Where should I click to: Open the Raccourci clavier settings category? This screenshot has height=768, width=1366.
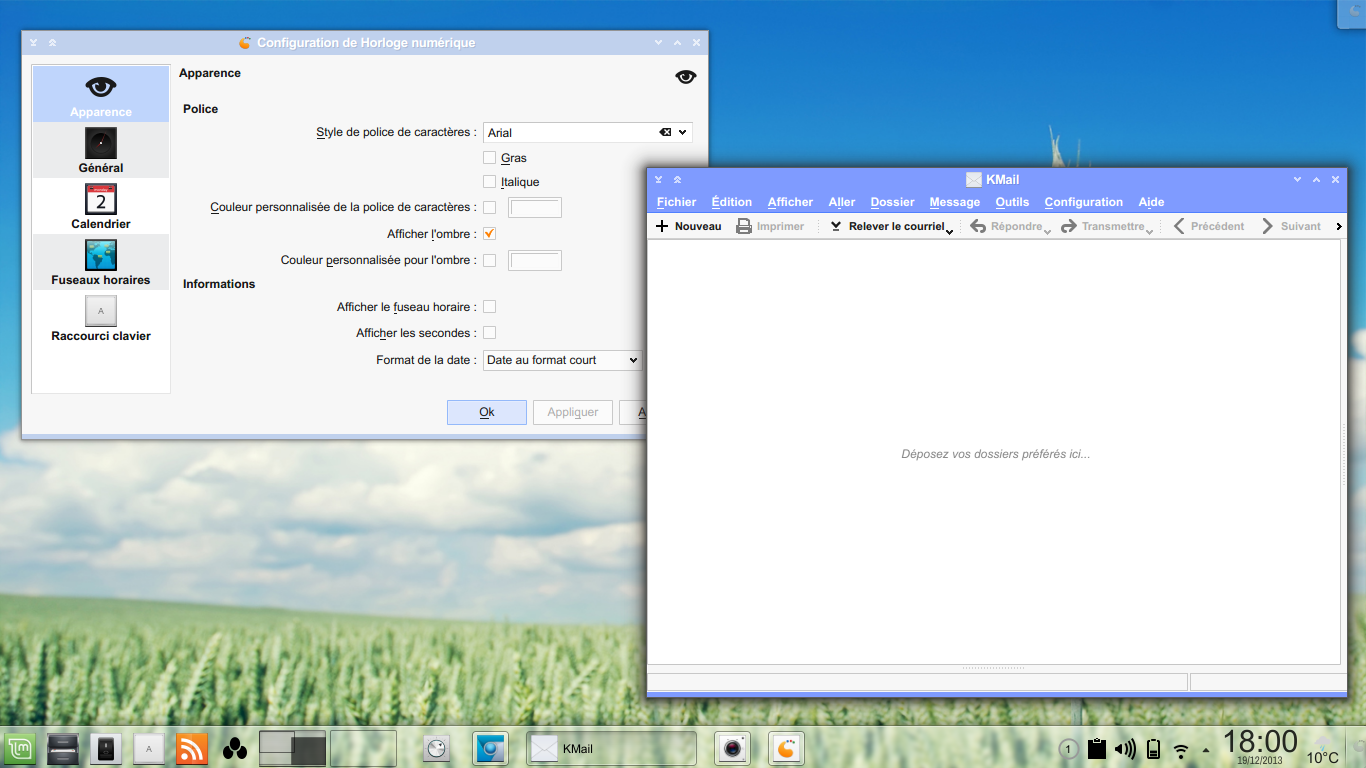(x=101, y=318)
